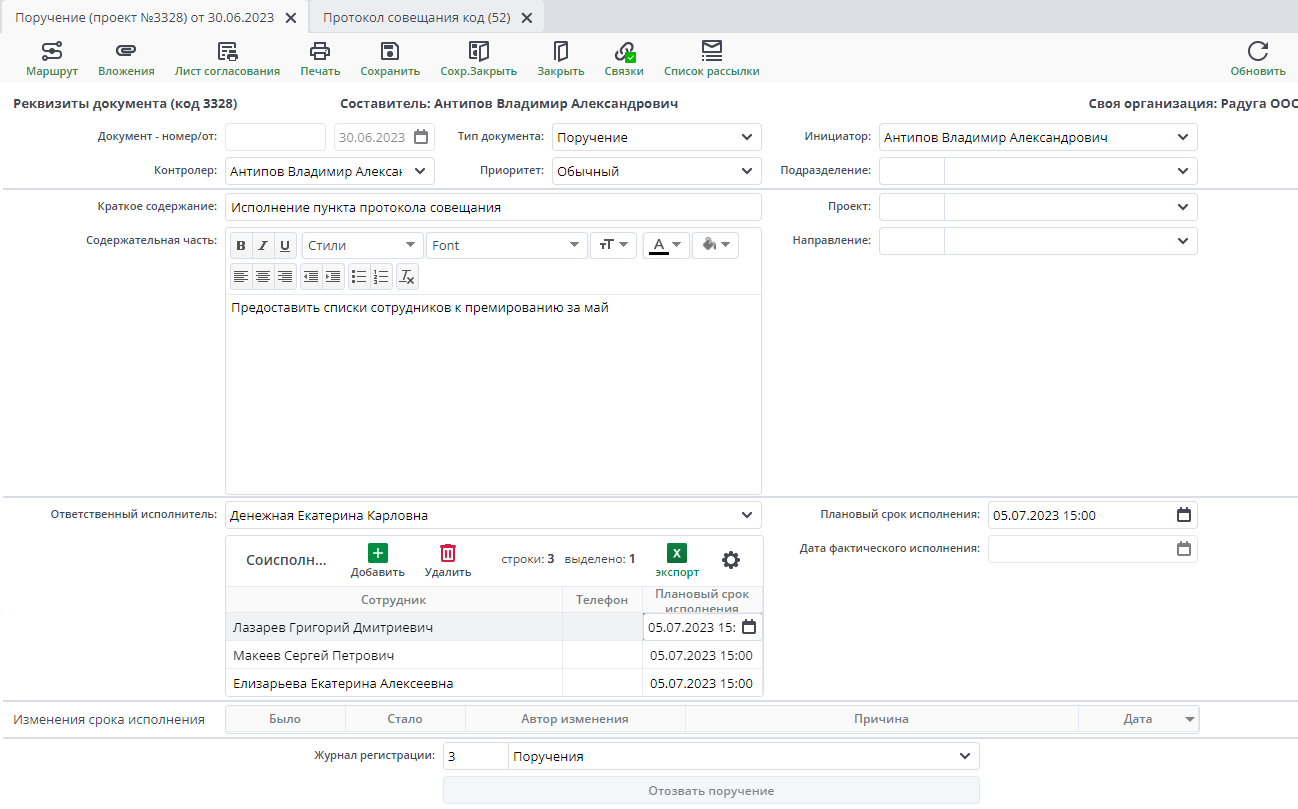Click Удалить co-executor icon
Image resolution: width=1298 pixels, height=809 pixels.
point(448,554)
